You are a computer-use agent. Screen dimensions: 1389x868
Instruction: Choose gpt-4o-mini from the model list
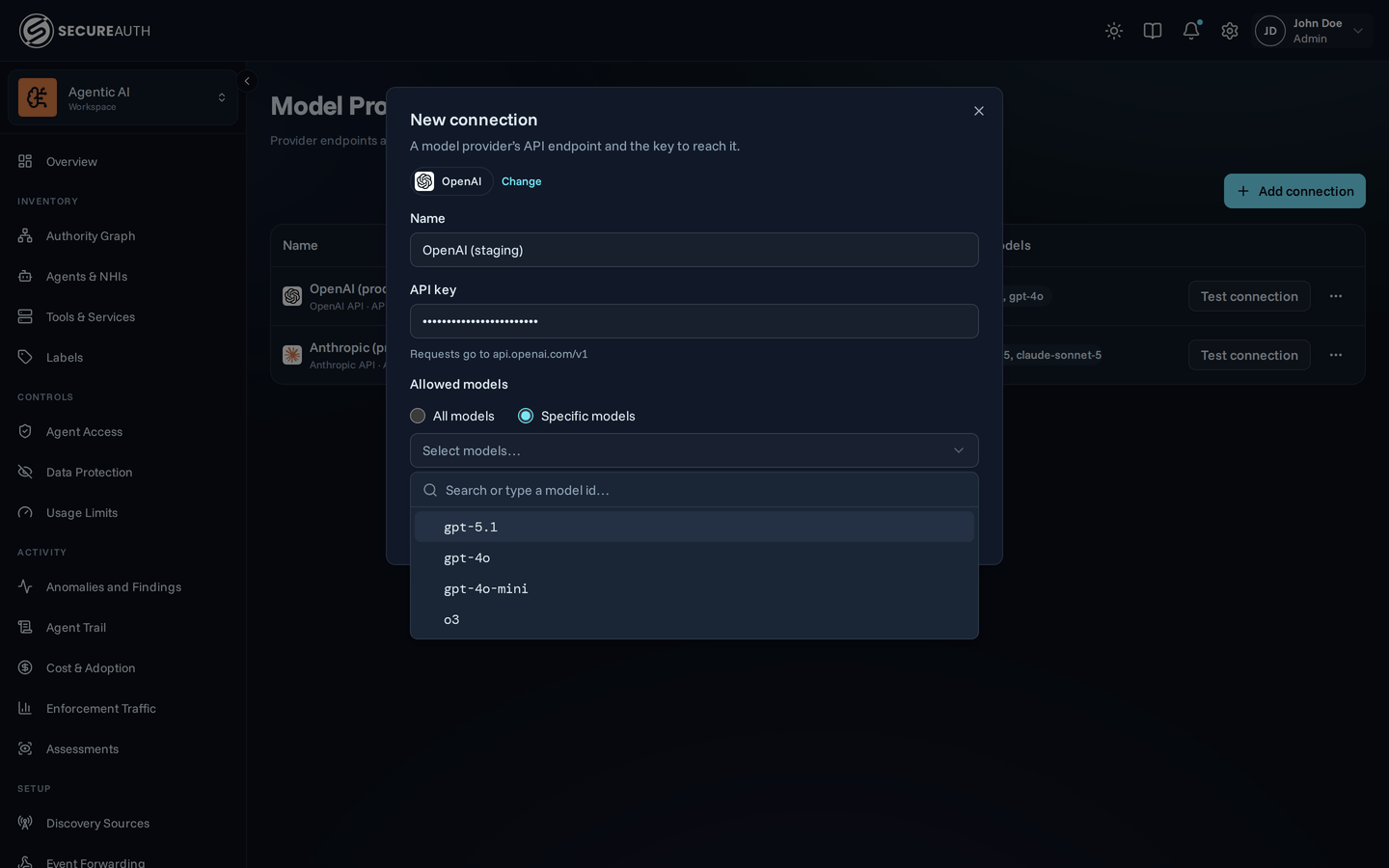coord(694,588)
